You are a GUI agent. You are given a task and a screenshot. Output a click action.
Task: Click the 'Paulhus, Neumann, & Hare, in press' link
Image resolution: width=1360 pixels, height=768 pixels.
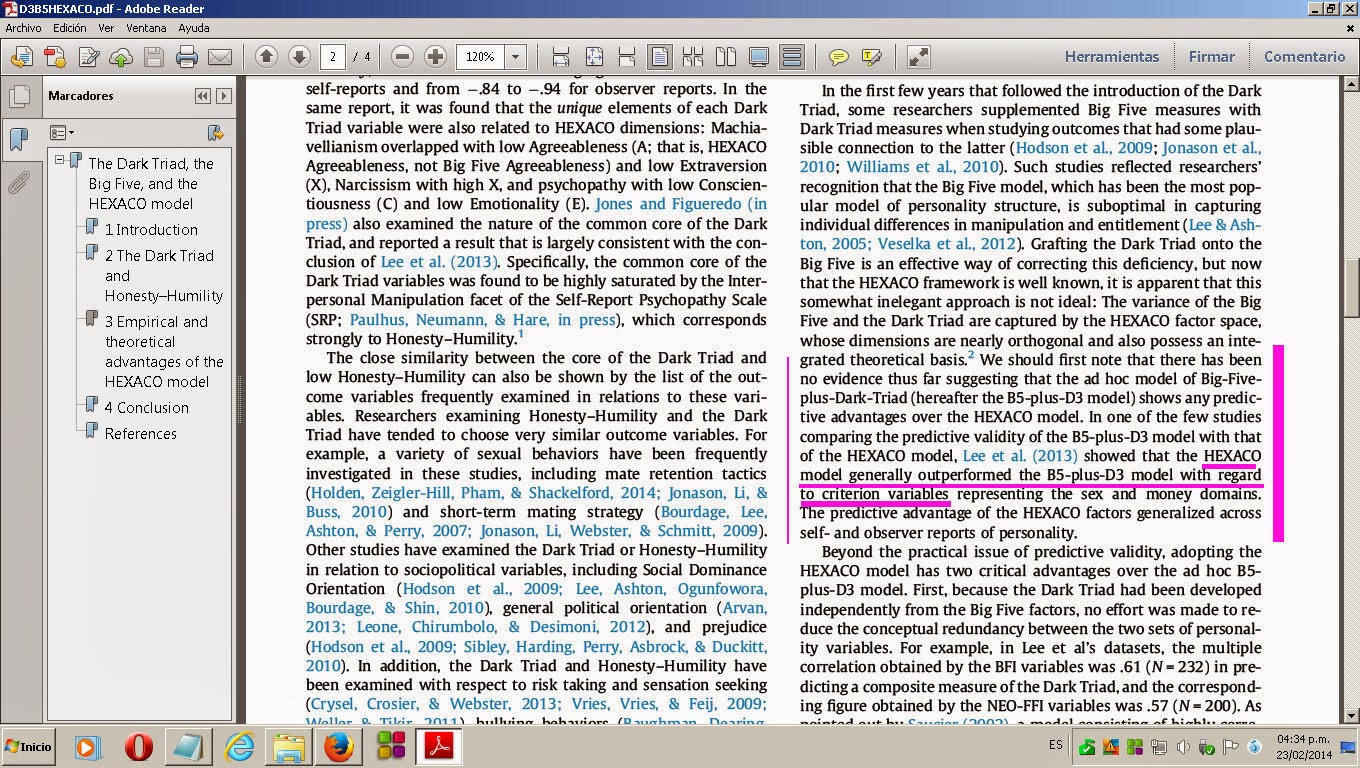click(482, 320)
